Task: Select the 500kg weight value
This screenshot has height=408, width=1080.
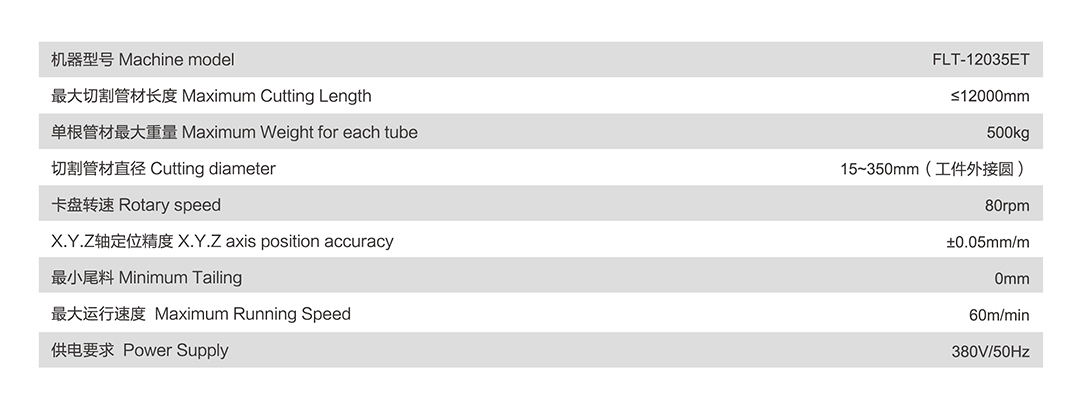Action: coord(1007,133)
